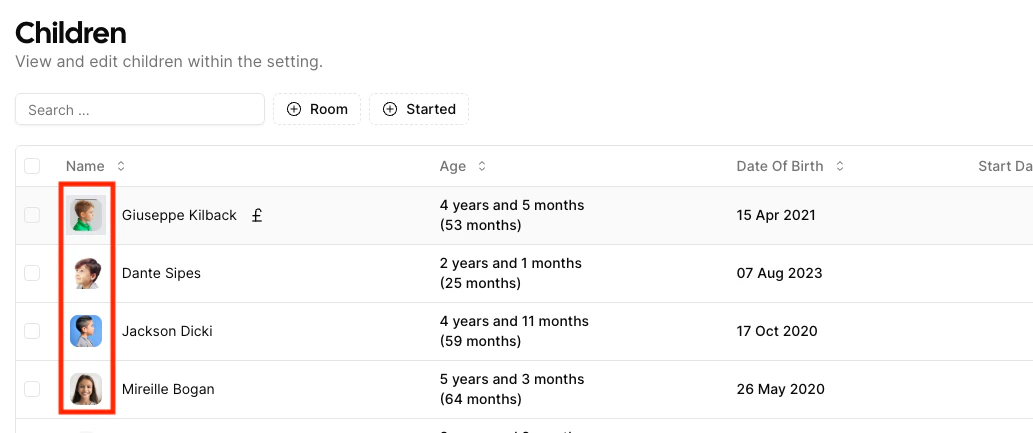Check the box for Jackson Dicki's row

coord(32,331)
